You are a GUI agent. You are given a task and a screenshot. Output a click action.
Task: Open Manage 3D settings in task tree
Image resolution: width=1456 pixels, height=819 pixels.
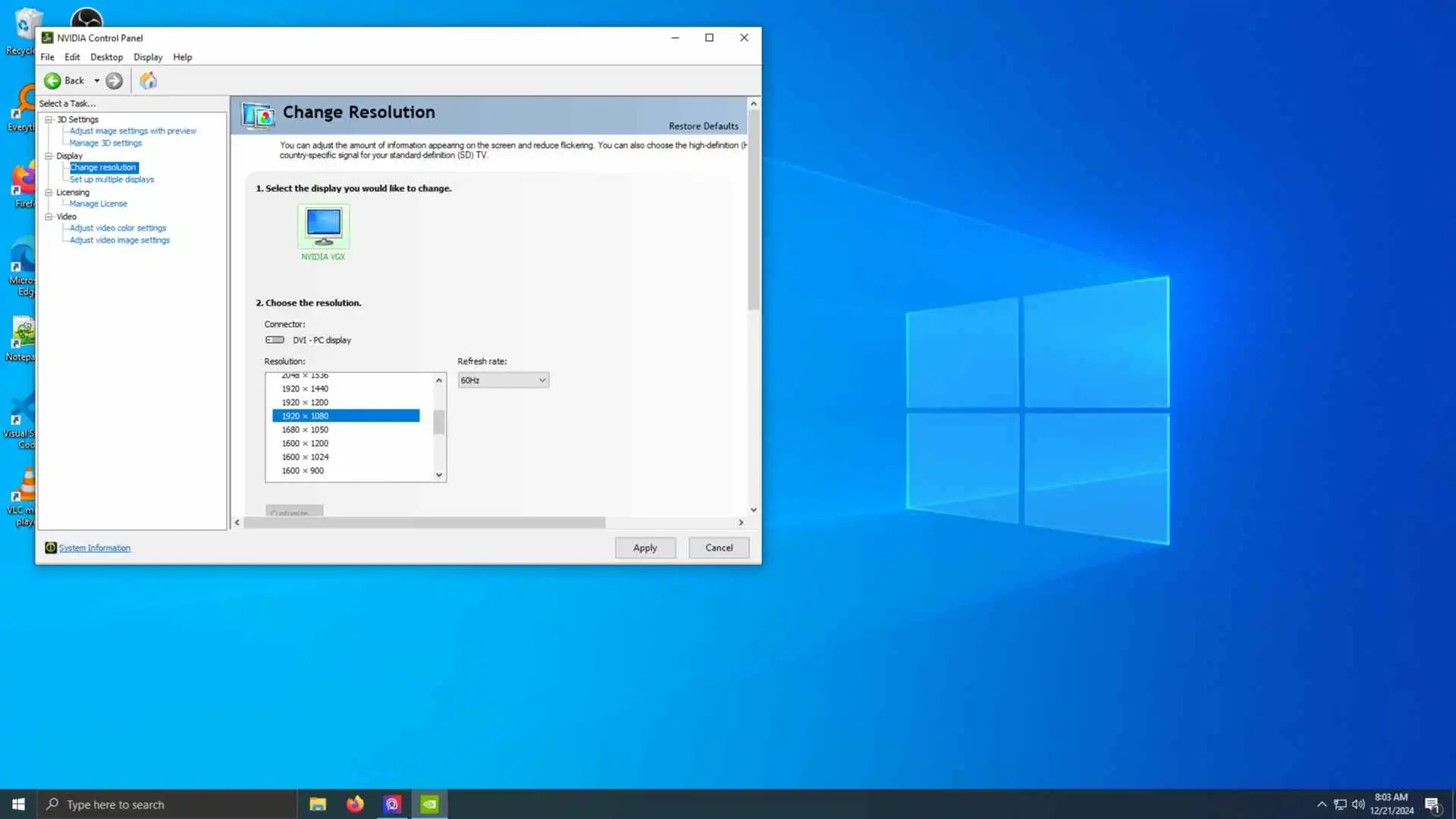click(x=105, y=143)
